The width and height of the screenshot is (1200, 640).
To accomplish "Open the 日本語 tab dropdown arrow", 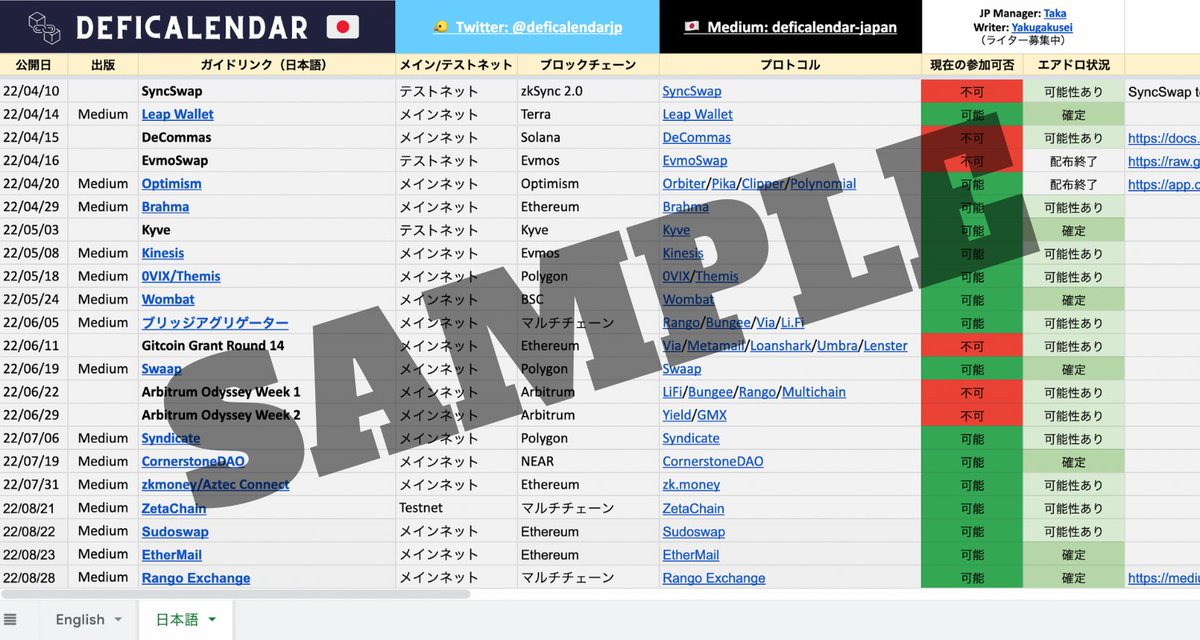I will pos(212,620).
